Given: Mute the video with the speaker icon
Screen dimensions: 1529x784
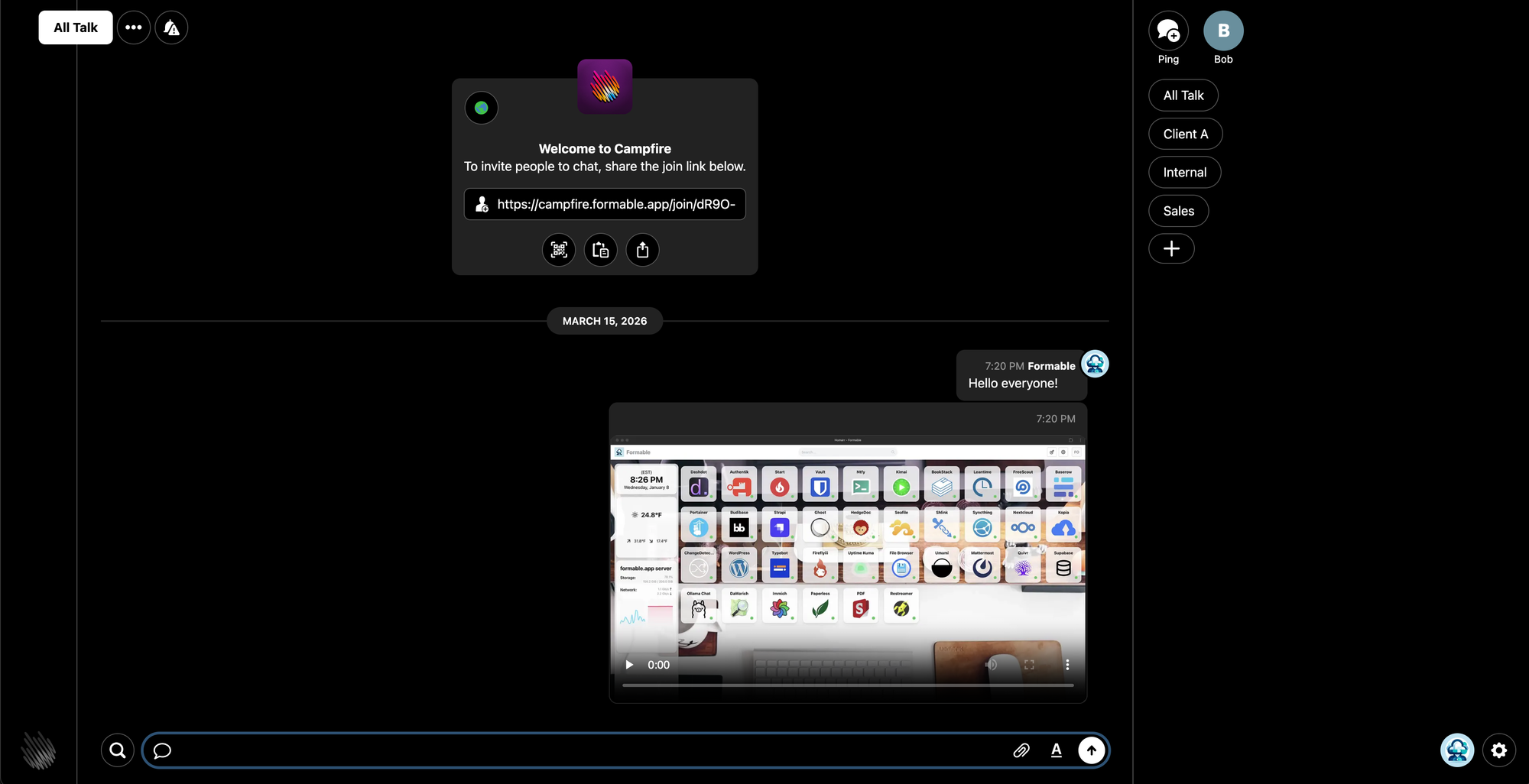Looking at the screenshot, I should click(x=992, y=665).
